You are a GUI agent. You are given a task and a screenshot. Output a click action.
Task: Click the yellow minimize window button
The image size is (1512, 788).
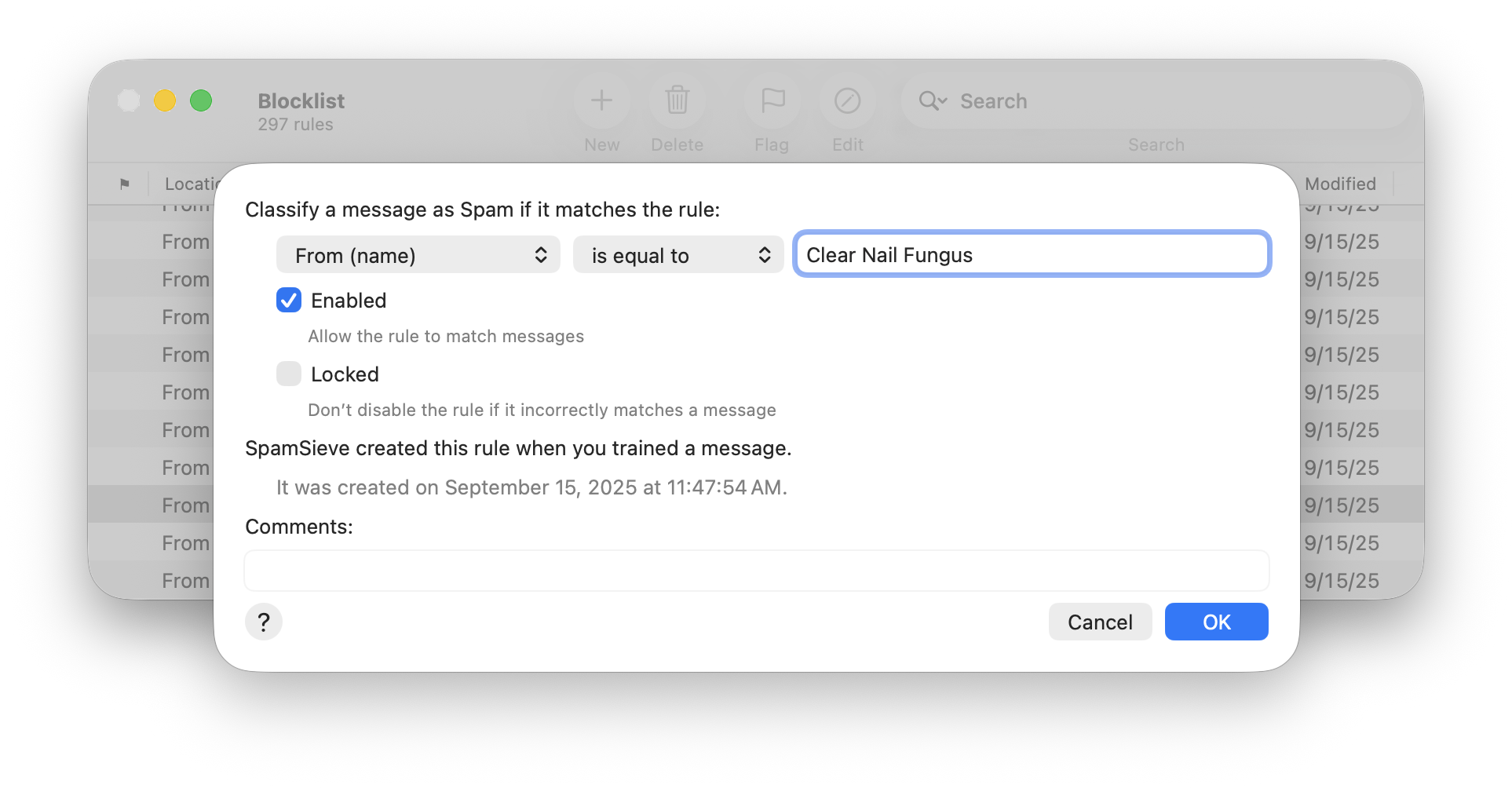tap(165, 100)
